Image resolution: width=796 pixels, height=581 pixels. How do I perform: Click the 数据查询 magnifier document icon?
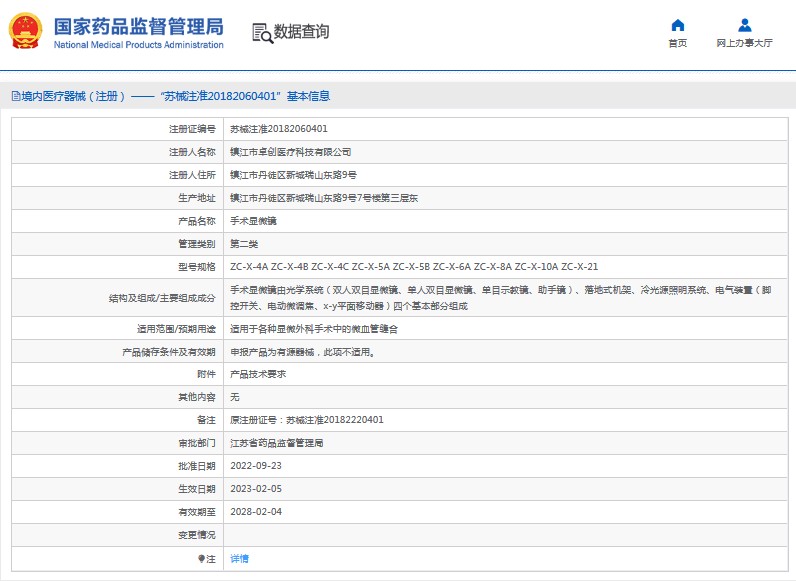pos(262,32)
